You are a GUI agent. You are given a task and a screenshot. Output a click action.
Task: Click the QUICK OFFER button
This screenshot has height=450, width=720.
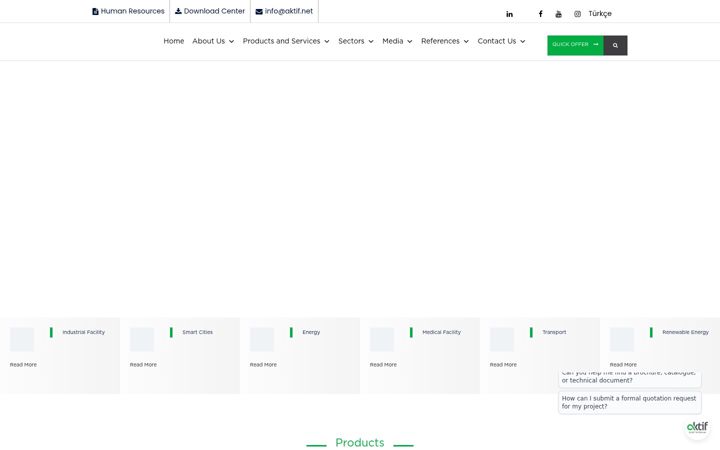575,45
